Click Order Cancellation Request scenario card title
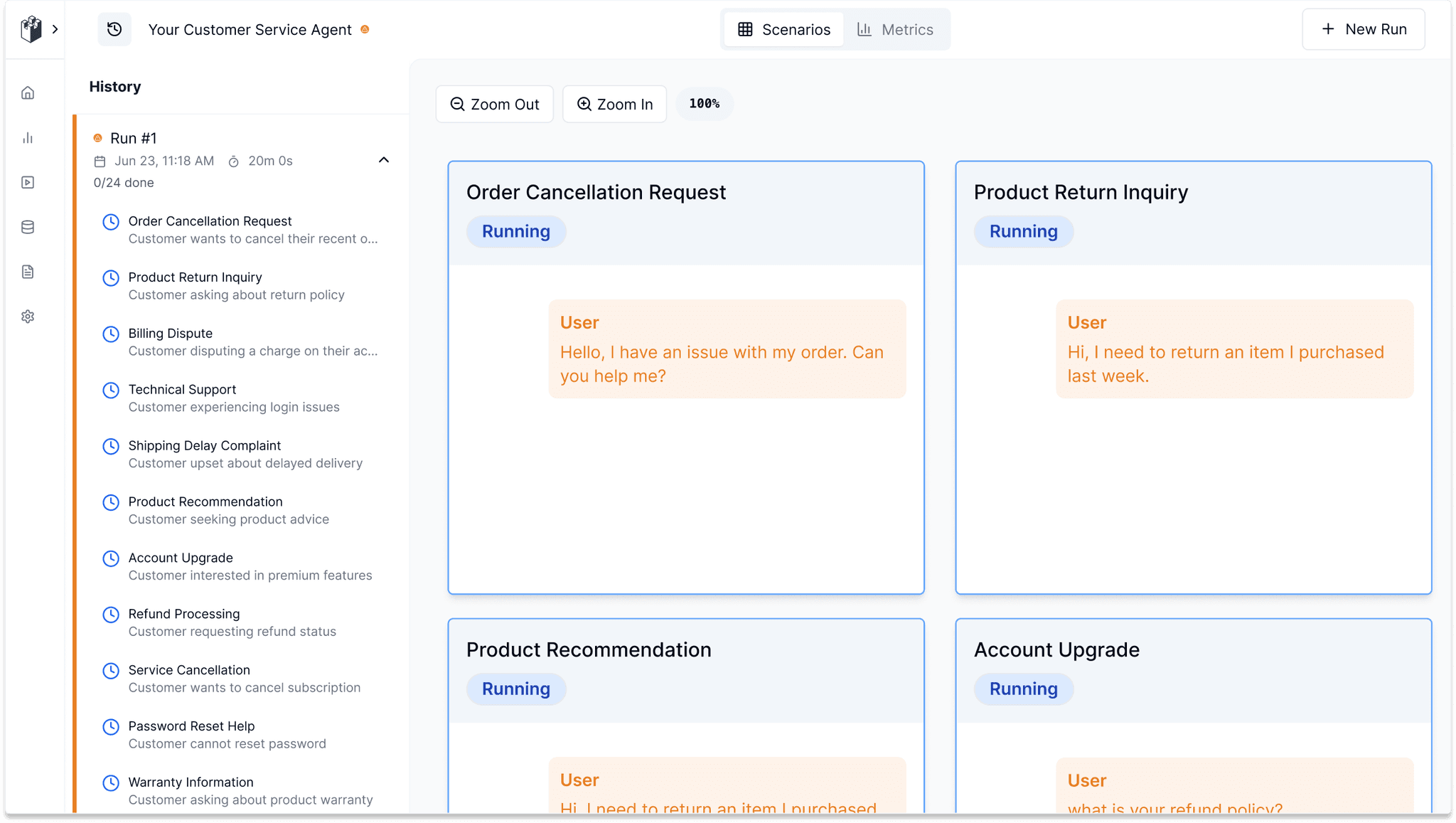Viewport: 1456px width, 823px height. click(x=596, y=192)
